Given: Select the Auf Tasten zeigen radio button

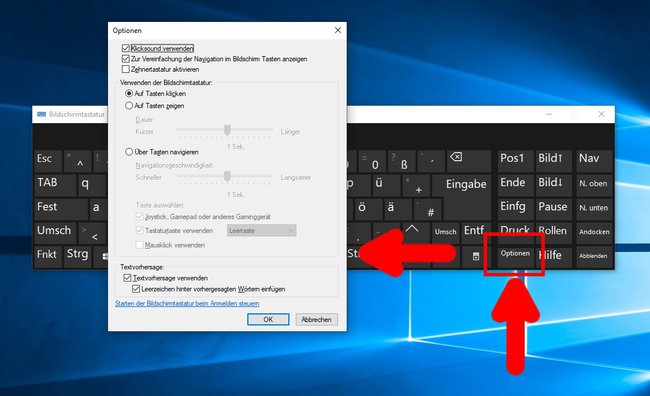Looking at the screenshot, I should coord(129,106).
